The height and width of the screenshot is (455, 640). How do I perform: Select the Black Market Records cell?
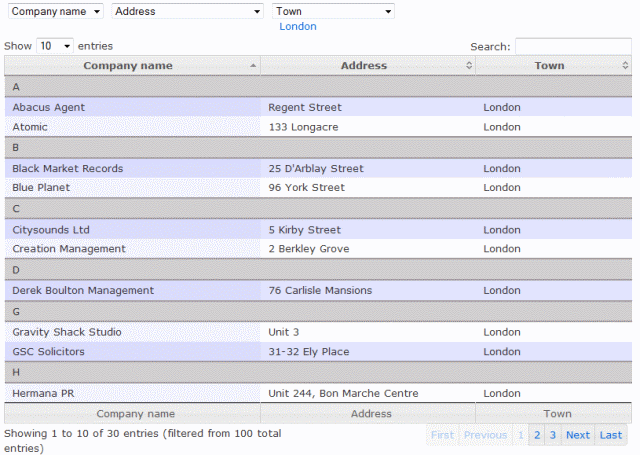pyautogui.click(x=132, y=169)
